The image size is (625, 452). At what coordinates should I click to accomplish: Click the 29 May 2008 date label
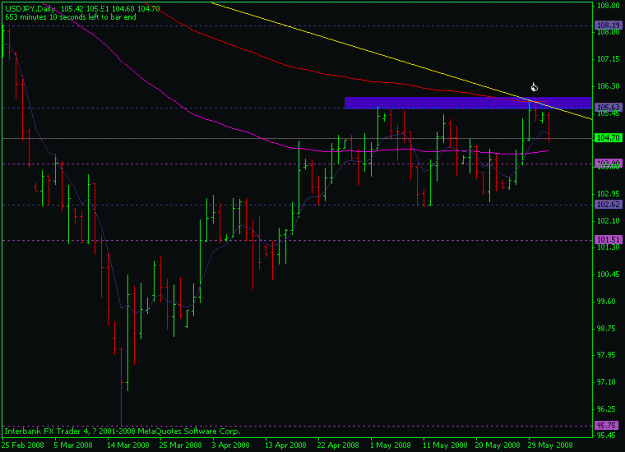550,445
